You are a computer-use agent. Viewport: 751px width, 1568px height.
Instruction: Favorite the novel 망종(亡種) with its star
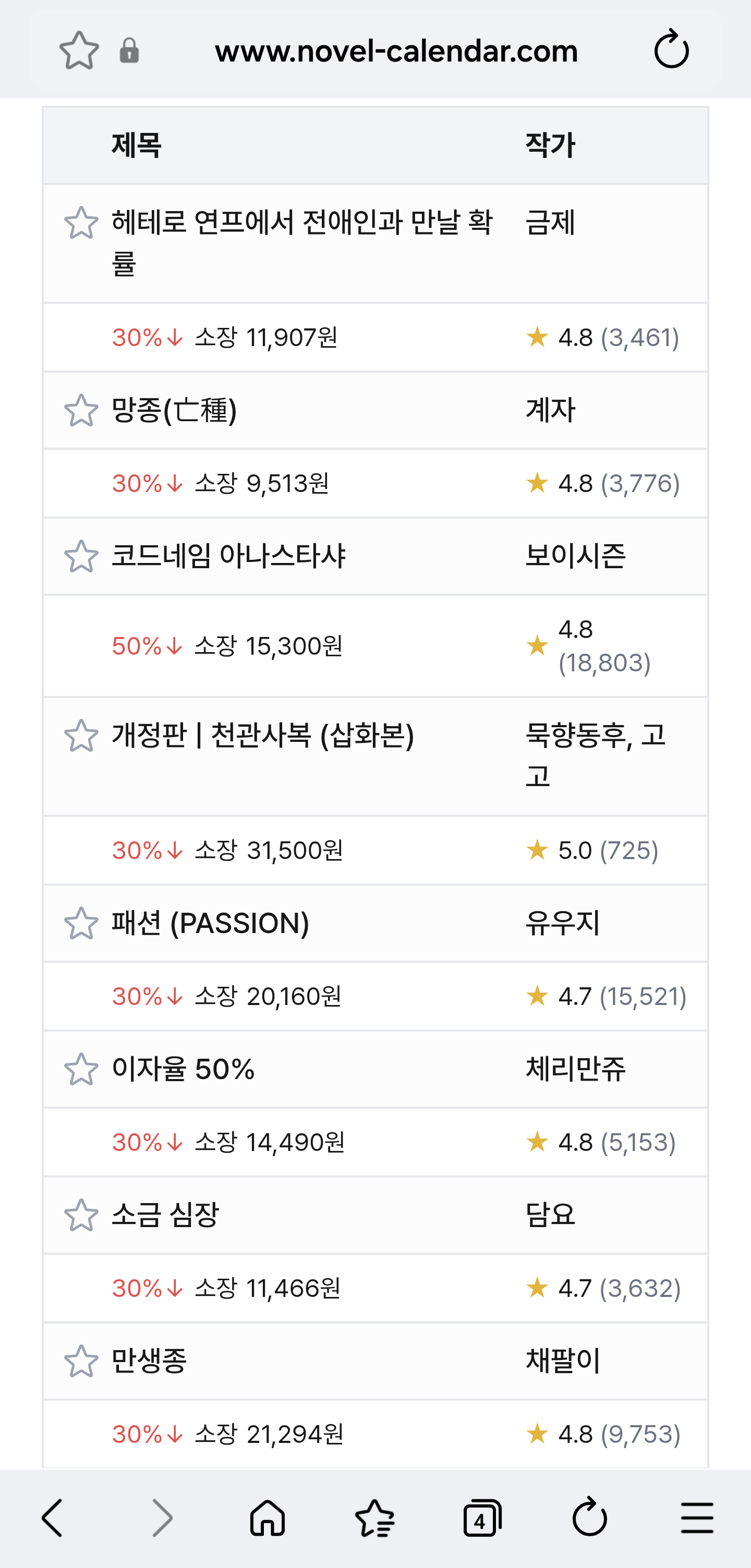[x=81, y=410]
